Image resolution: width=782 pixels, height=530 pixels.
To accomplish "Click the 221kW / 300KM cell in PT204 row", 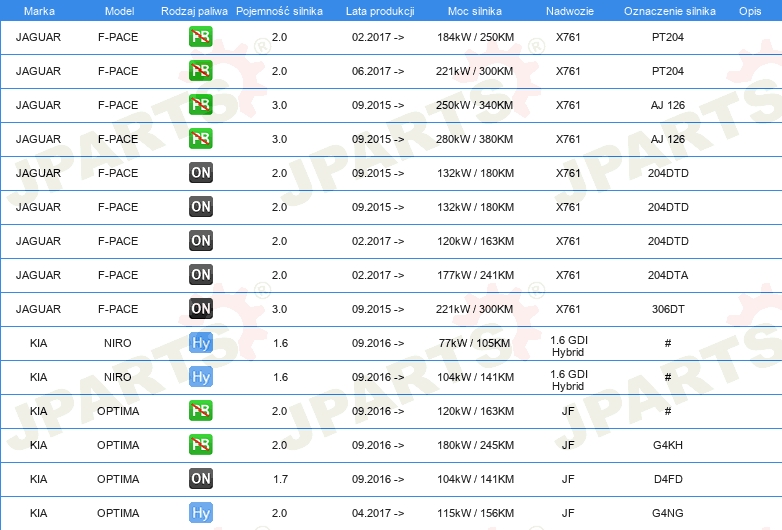I will (x=475, y=71).
